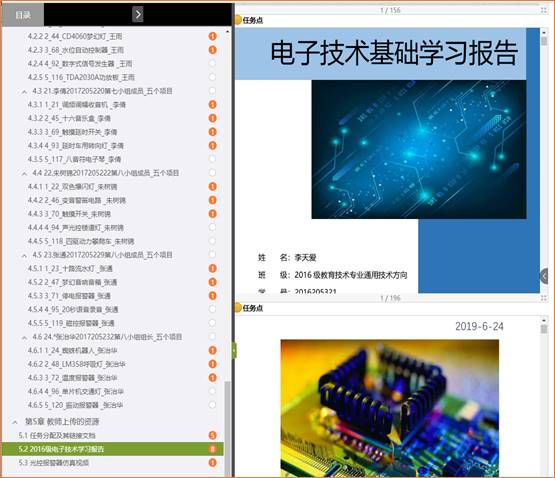Click orange badge on row 4.3.2
The width and height of the screenshot is (555, 478).
212,118
